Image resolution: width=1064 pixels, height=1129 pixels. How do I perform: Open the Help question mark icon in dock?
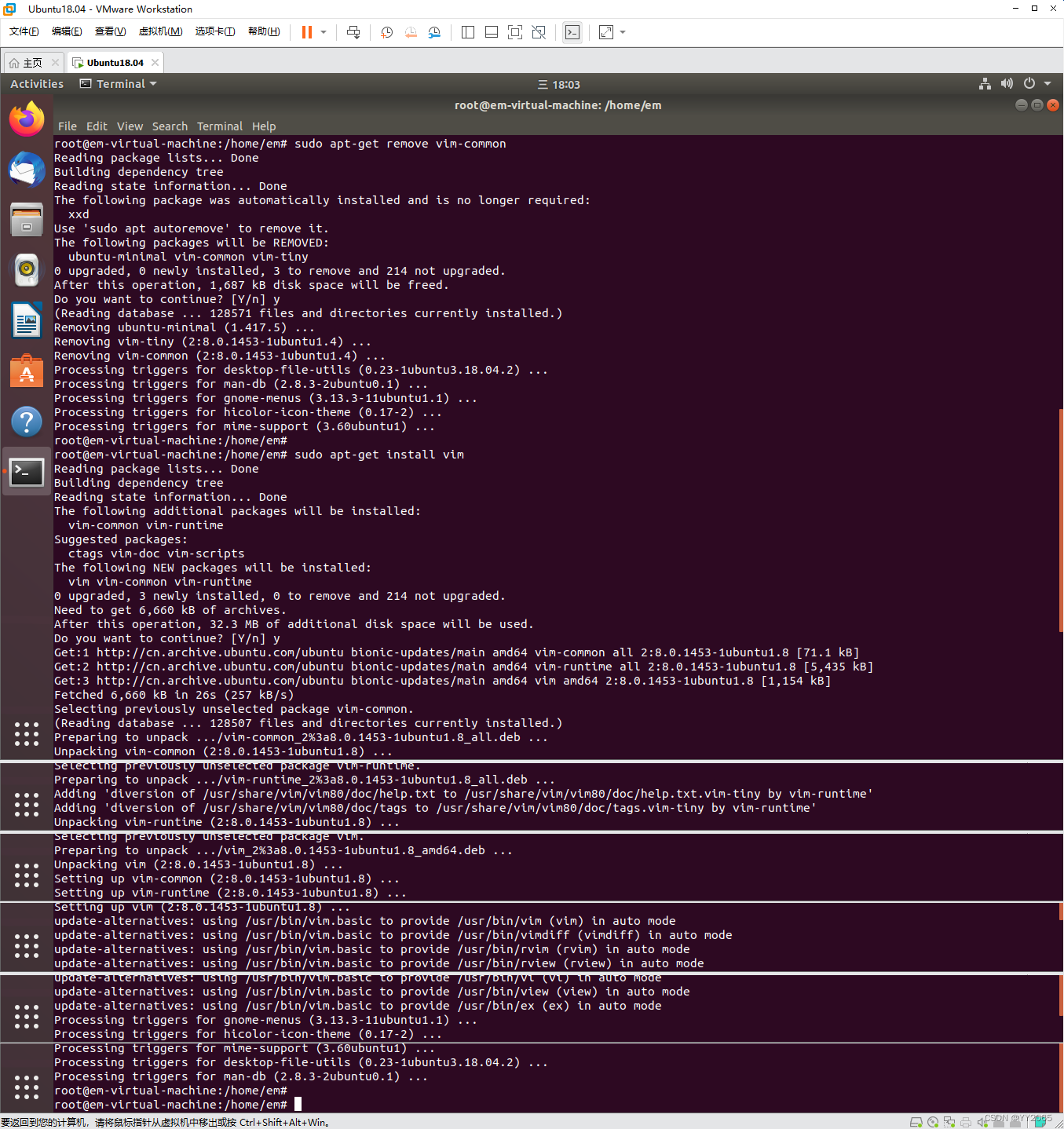click(27, 422)
